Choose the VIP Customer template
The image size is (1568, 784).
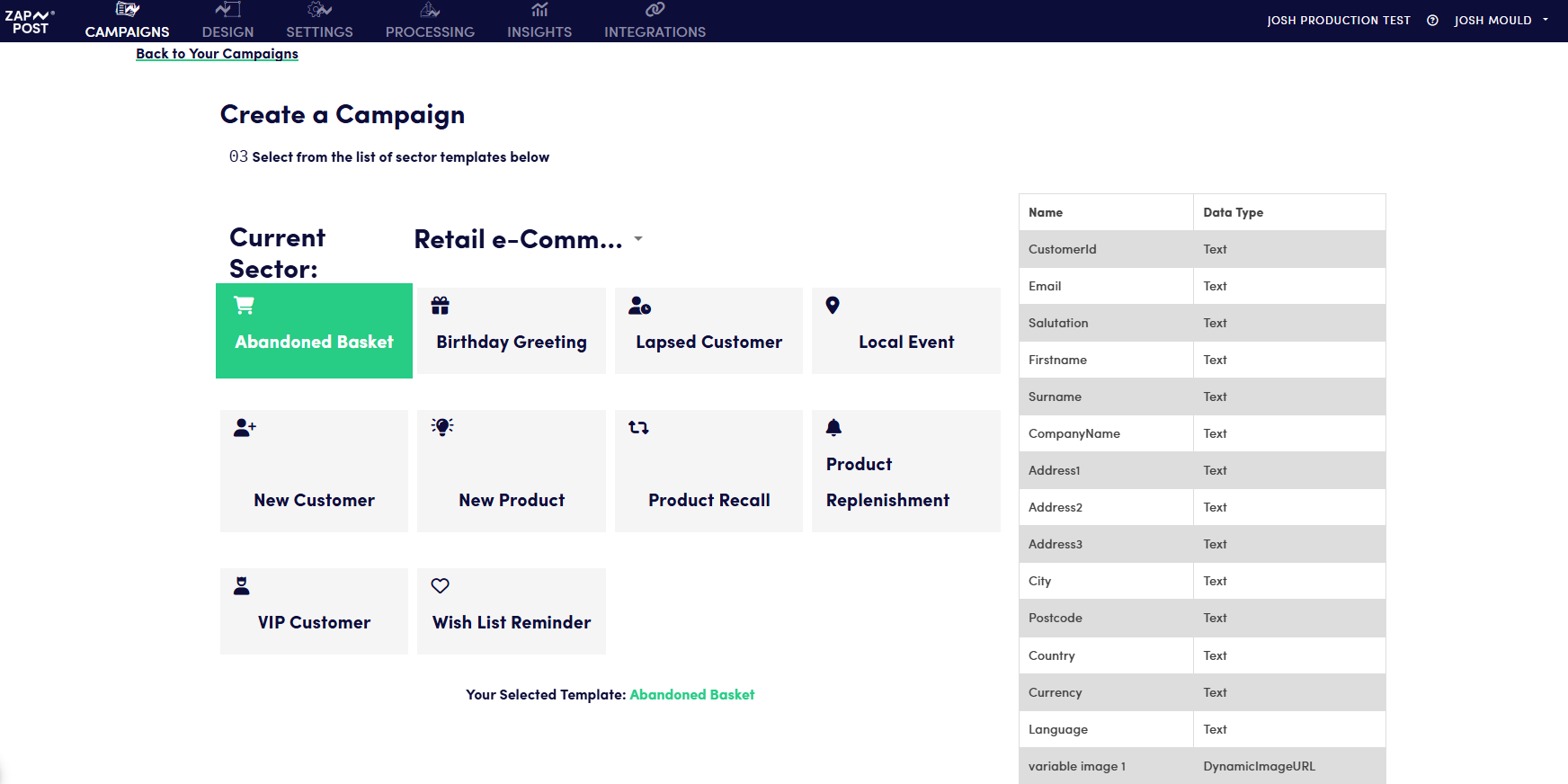click(314, 611)
